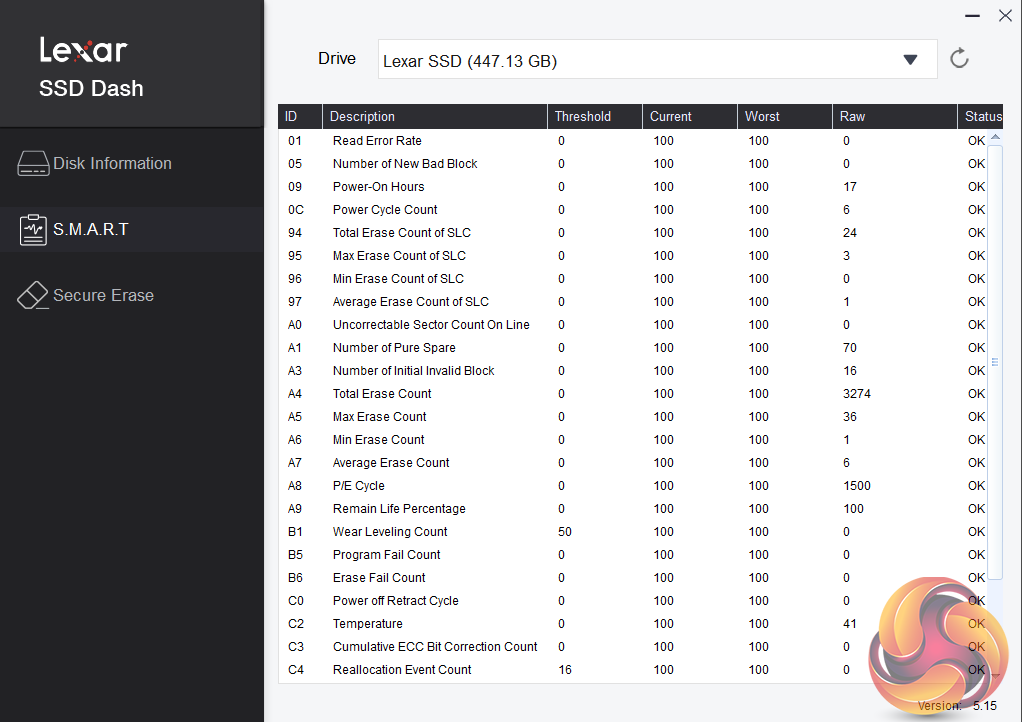Viewport: 1022px width, 722px height.
Task: Click Lexar SSD (447.13 GB) drive field
Action: point(657,59)
